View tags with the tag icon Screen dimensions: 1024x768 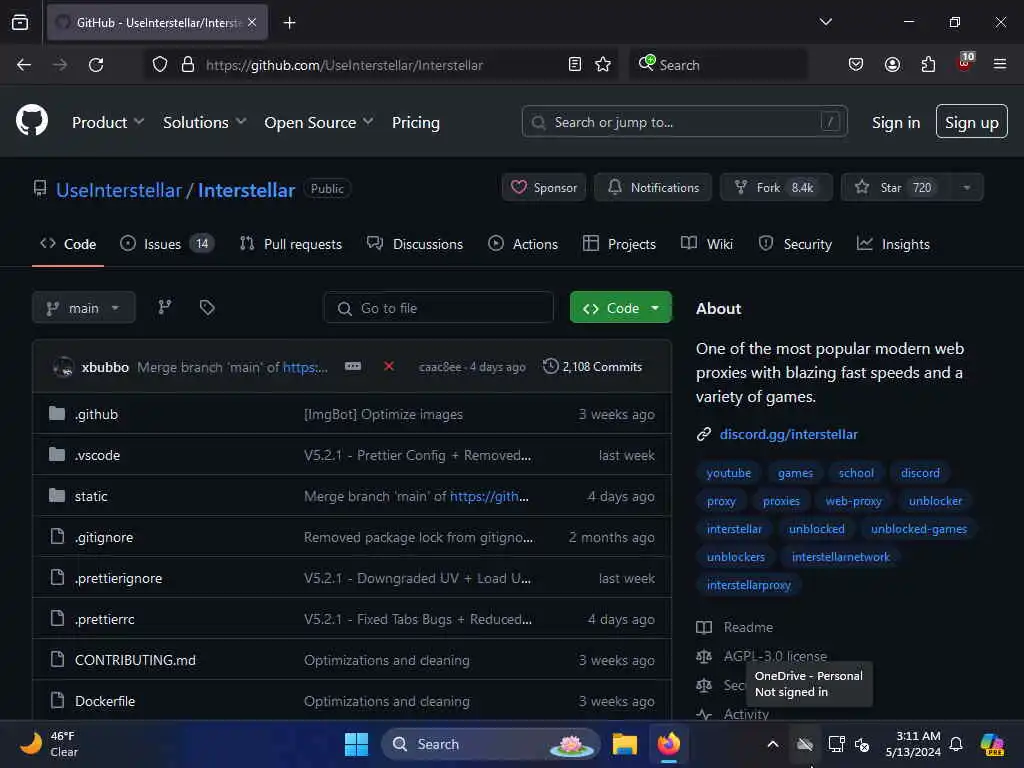207,307
